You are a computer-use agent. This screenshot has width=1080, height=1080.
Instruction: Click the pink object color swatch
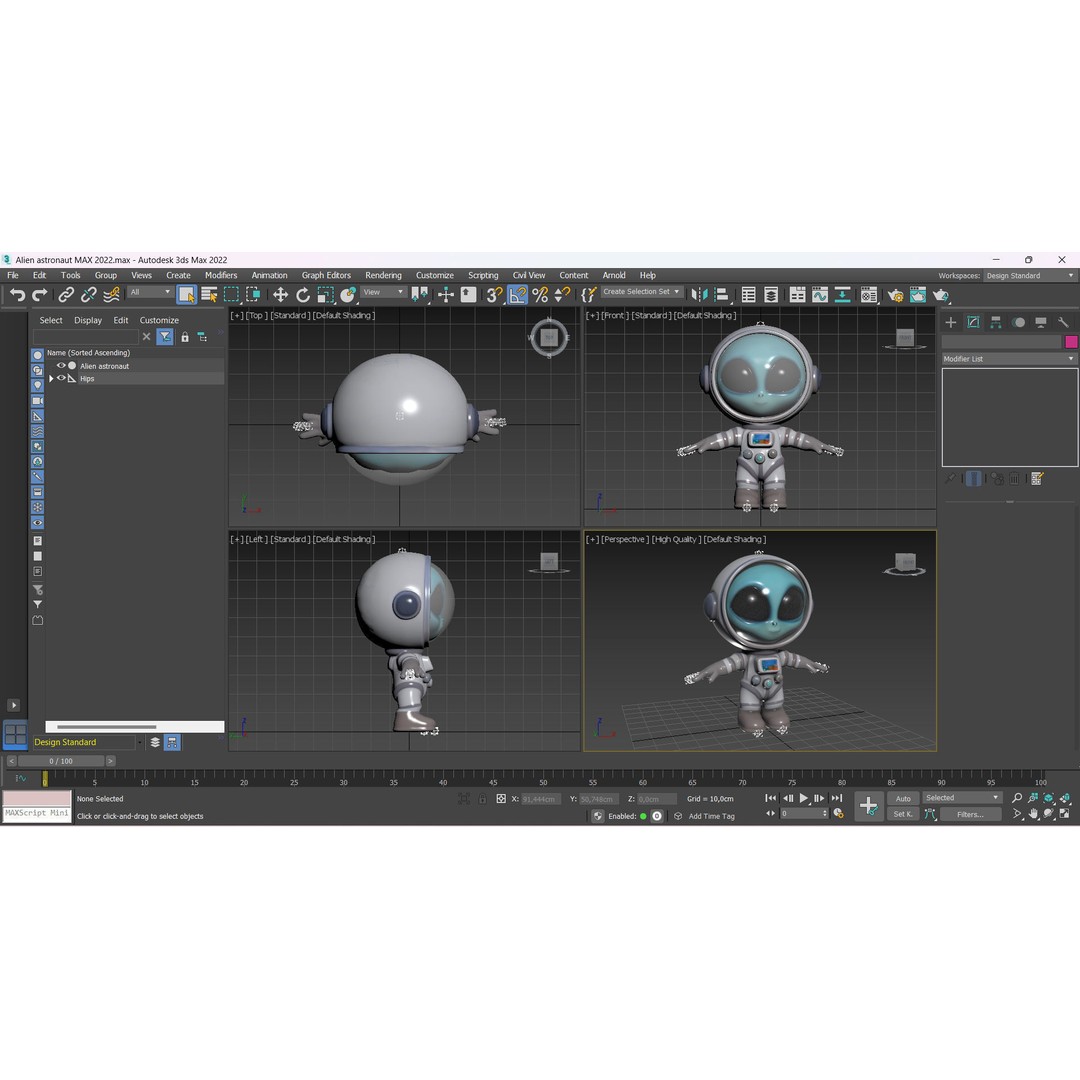(1071, 342)
